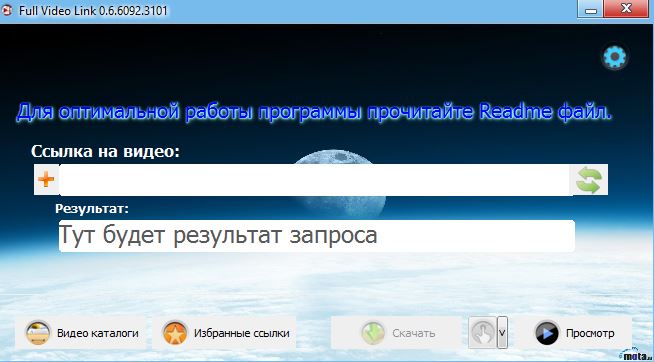Screen dimensions: 654x362
Task: Click the hand pointer icon button
Action: pyautogui.click(x=483, y=333)
